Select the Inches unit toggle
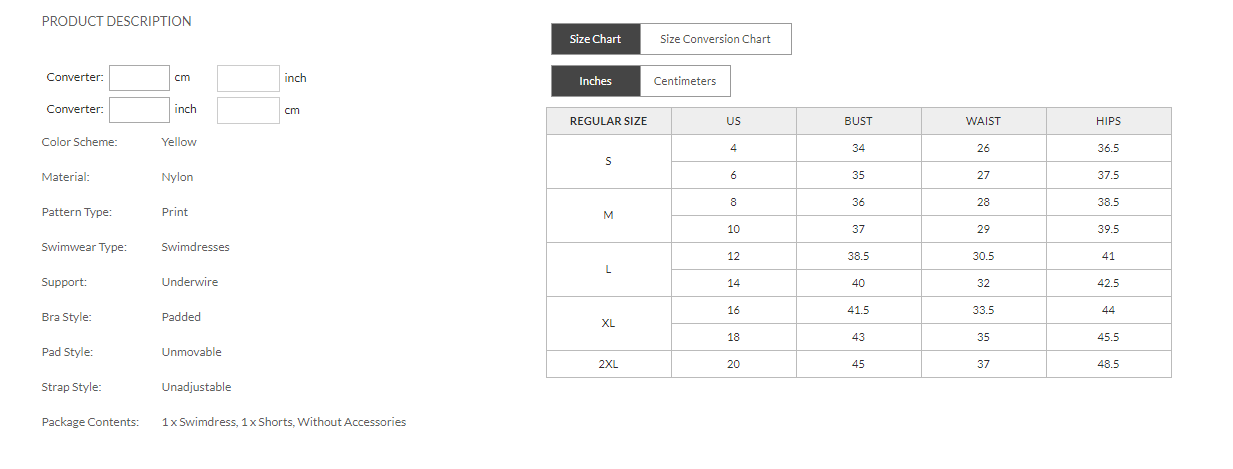The image size is (1233, 469). tap(595, 81)
